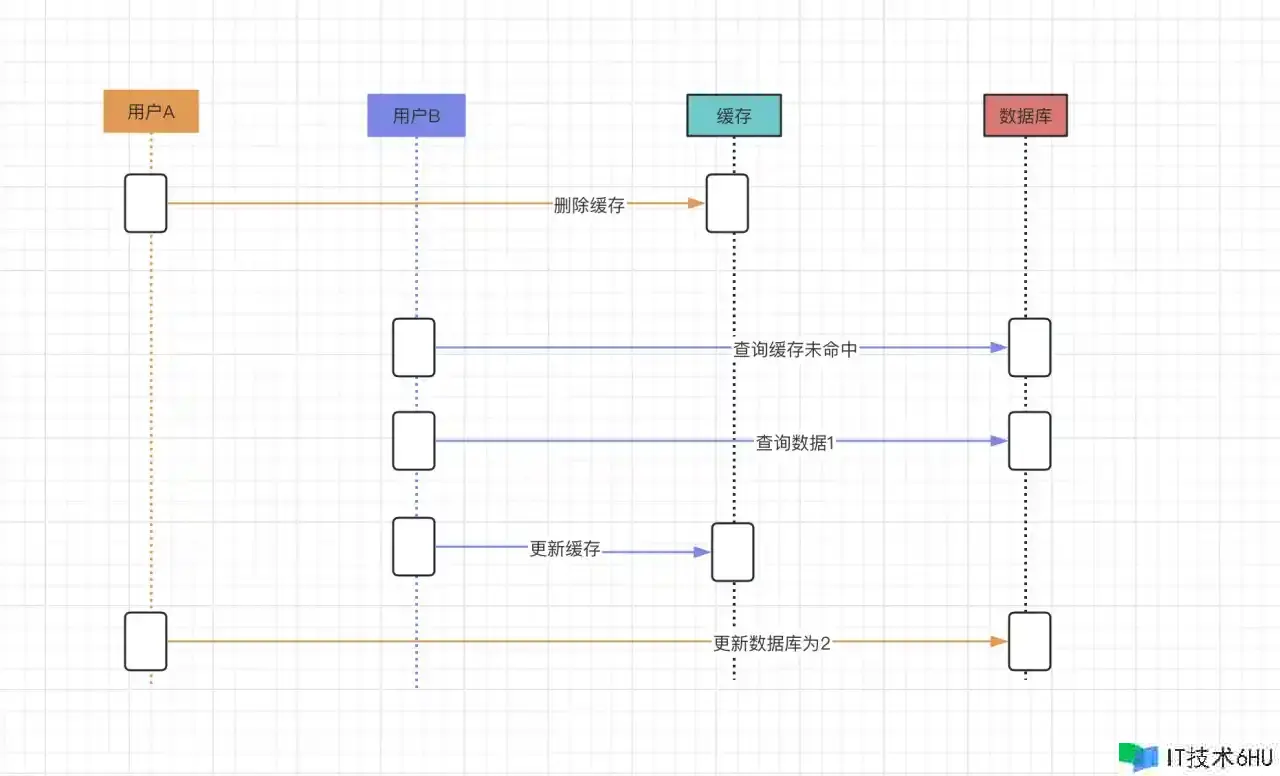Select the orange 用户A lifeline header
The height and width of the screenshot is (776, 1280).
(151, 111)
